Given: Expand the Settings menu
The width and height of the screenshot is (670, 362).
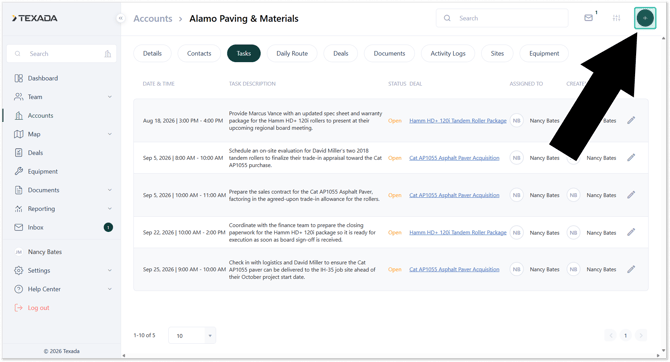Looking at the screenshot, I should (109, 270).
